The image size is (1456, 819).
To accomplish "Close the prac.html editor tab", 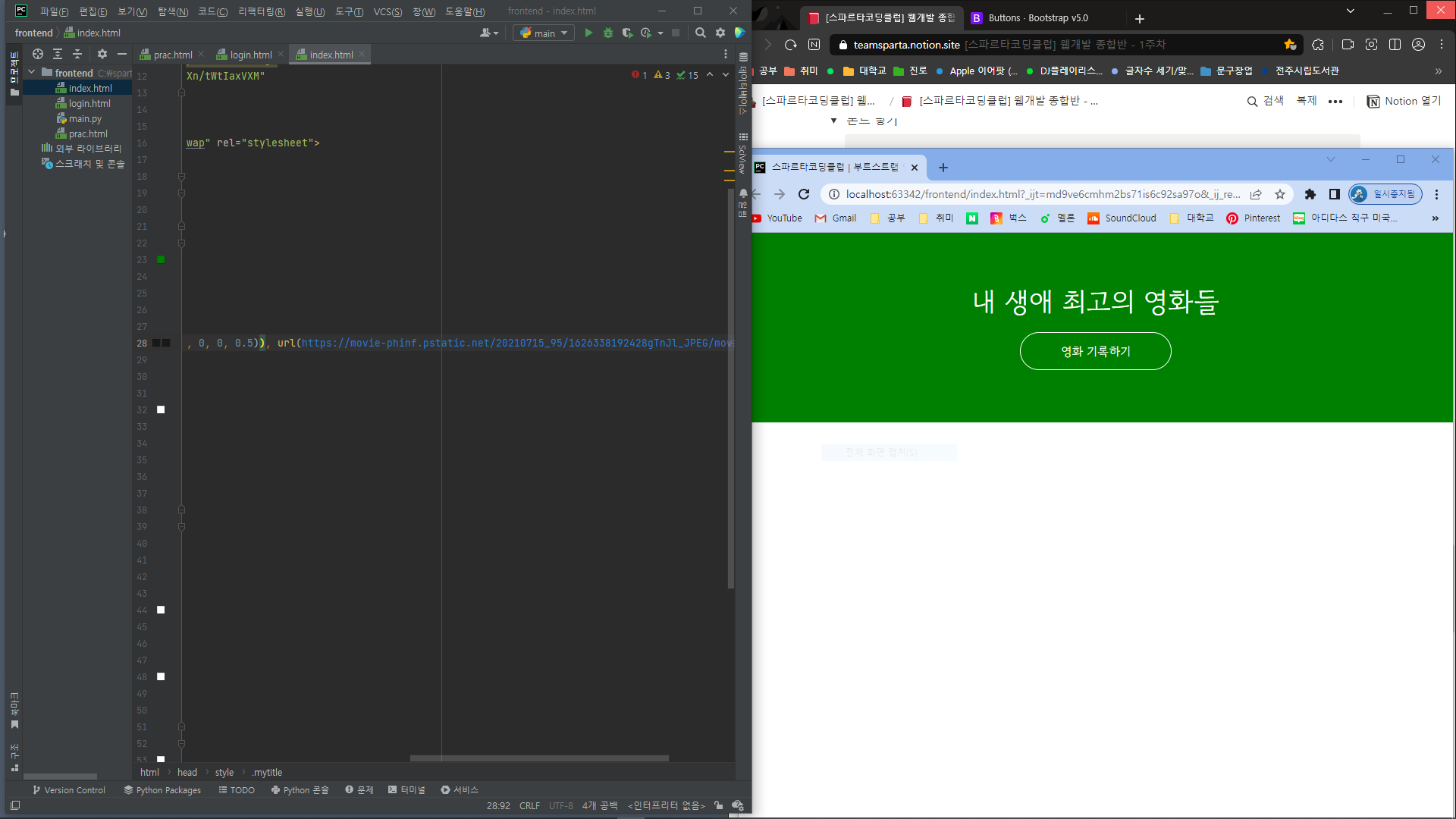I will click(201, 54).
